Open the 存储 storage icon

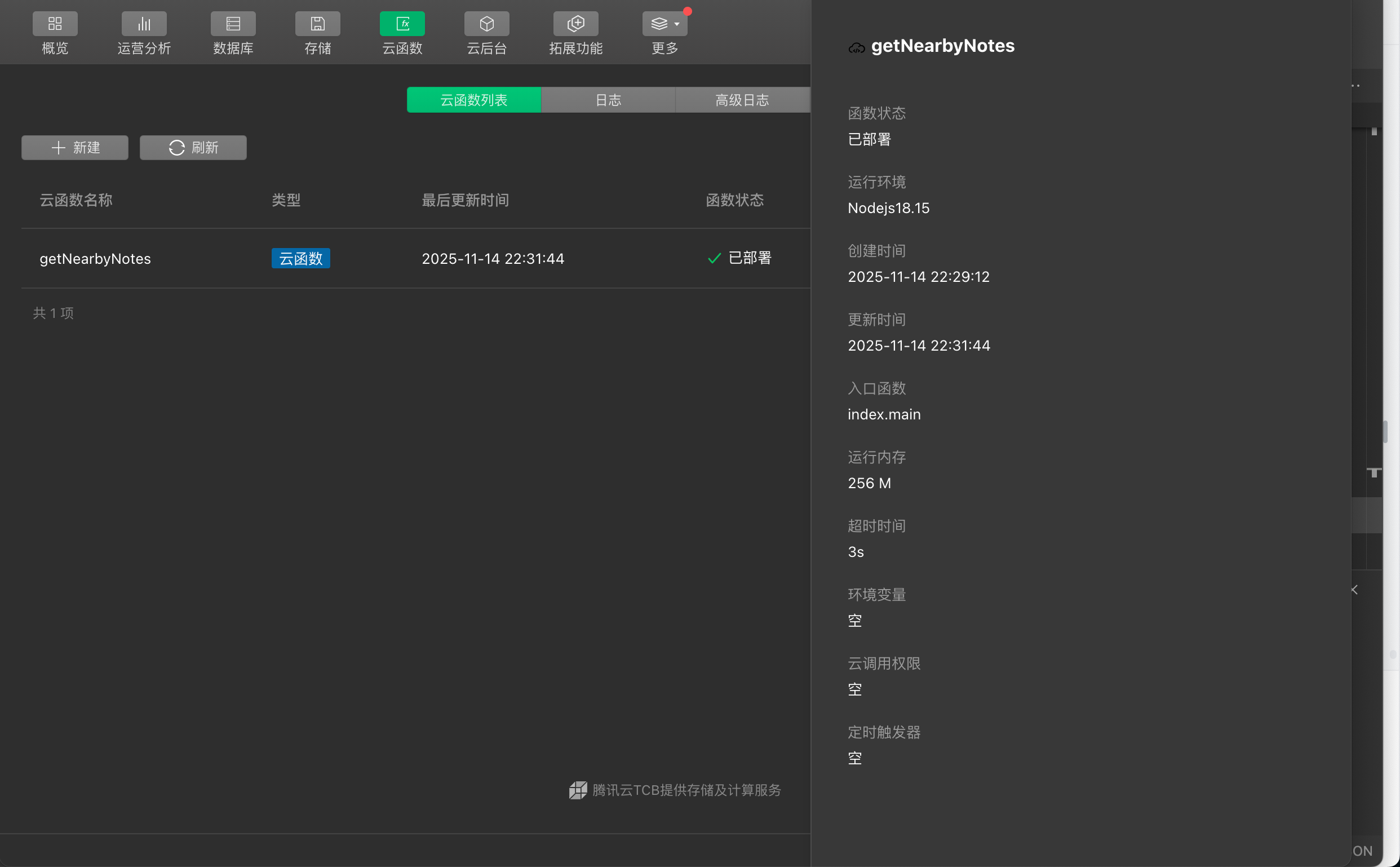[x=318, y=24]
